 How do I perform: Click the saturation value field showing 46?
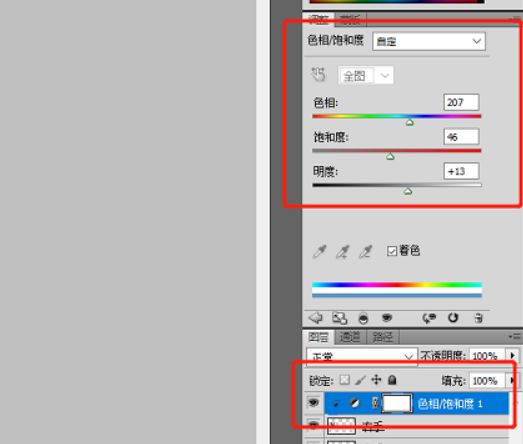click(461, 137)
